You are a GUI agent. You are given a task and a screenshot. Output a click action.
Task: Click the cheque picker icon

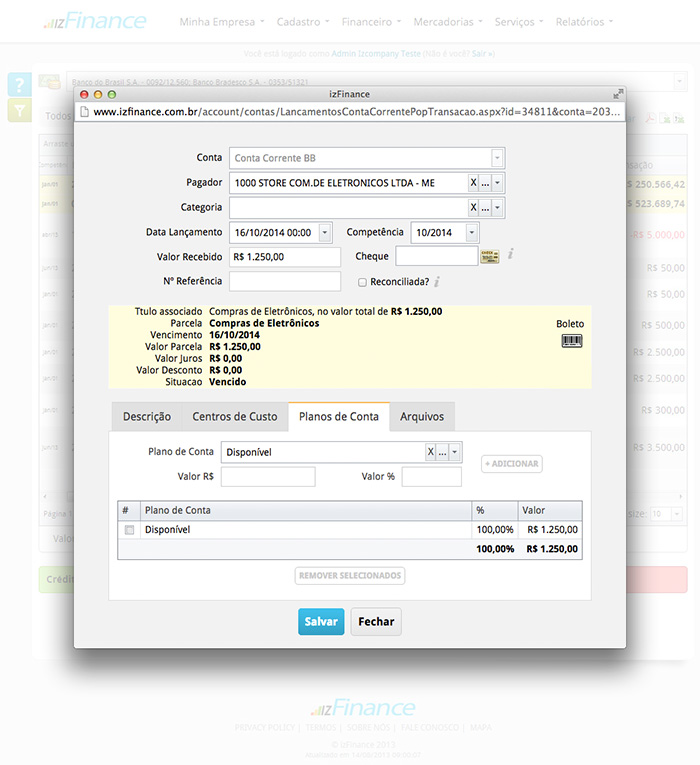point(489,257)
